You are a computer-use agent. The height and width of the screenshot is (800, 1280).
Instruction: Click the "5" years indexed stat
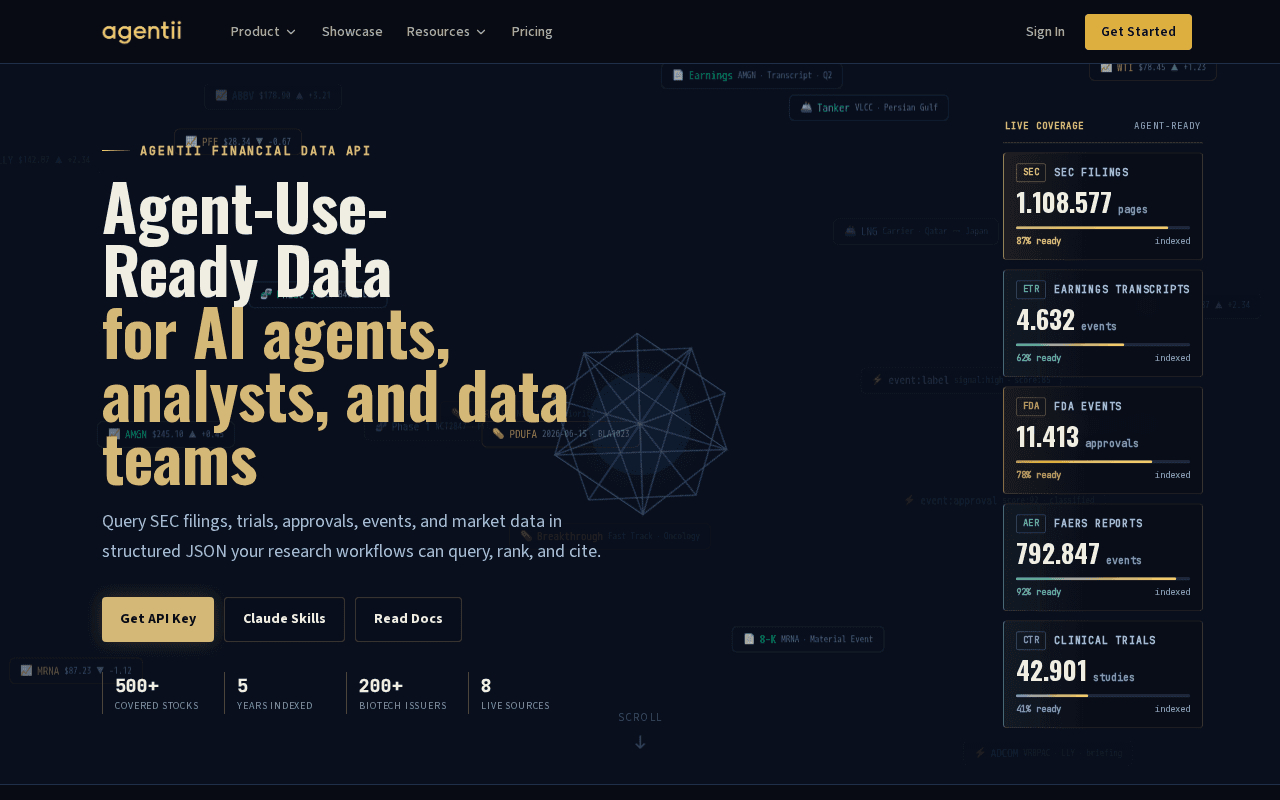pyautogui.click(x=243, y=687)
